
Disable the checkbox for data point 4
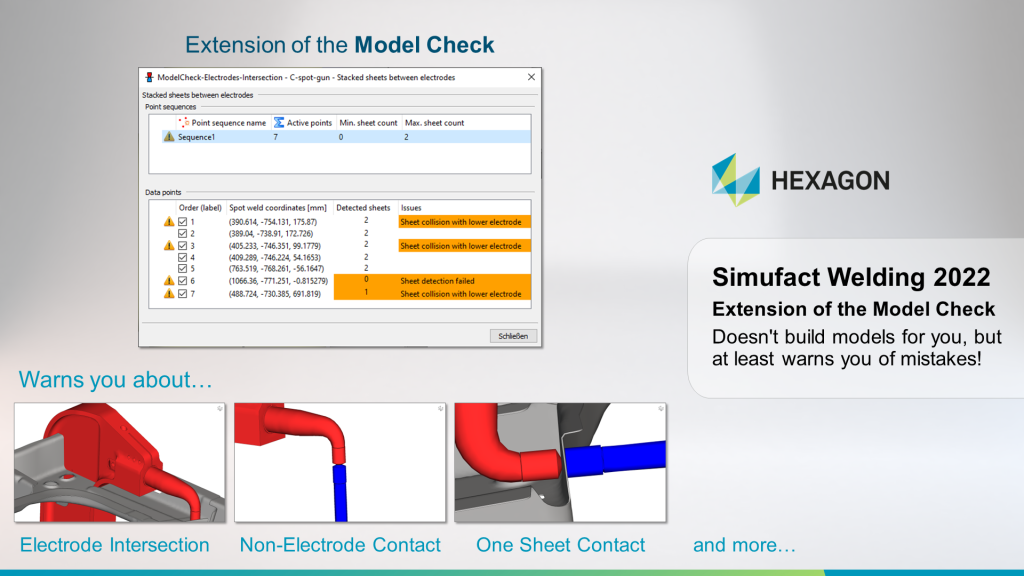click(182, 256)
